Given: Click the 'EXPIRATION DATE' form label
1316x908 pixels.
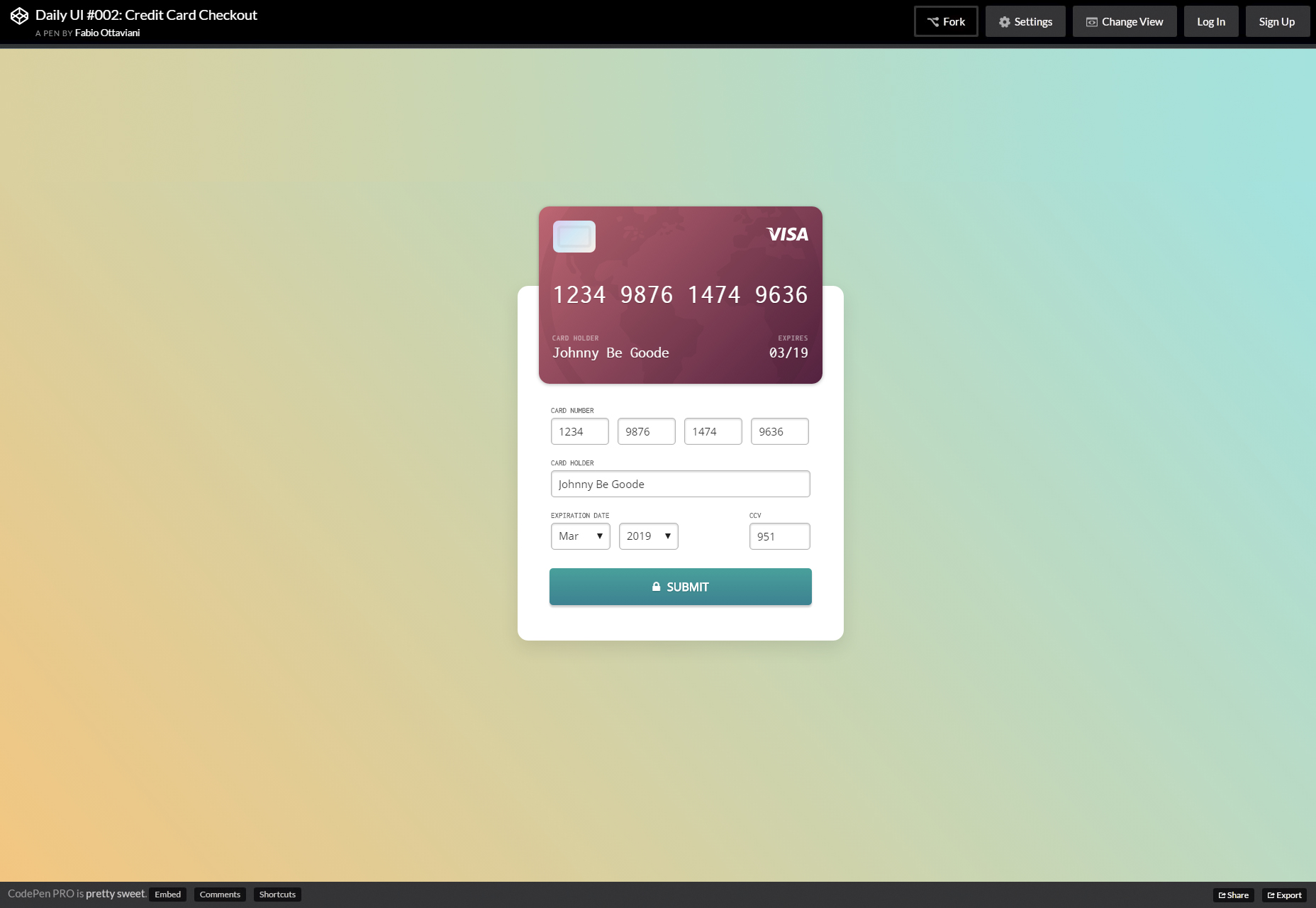Looking at the screenshot, I should pyautogui.click(x=580, y=516).
